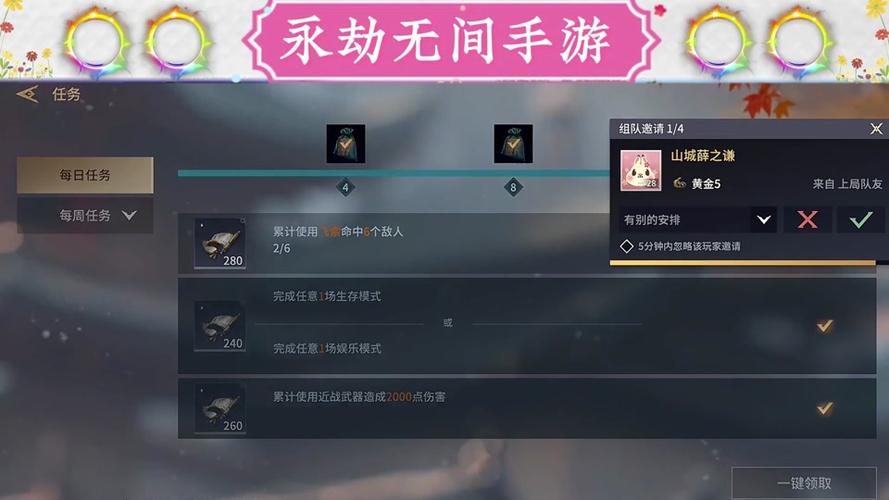This screenshot has width=889, height=500.
Task: Decline the team invite with red X
Action: pyautogui.click(x=807, y=219)
